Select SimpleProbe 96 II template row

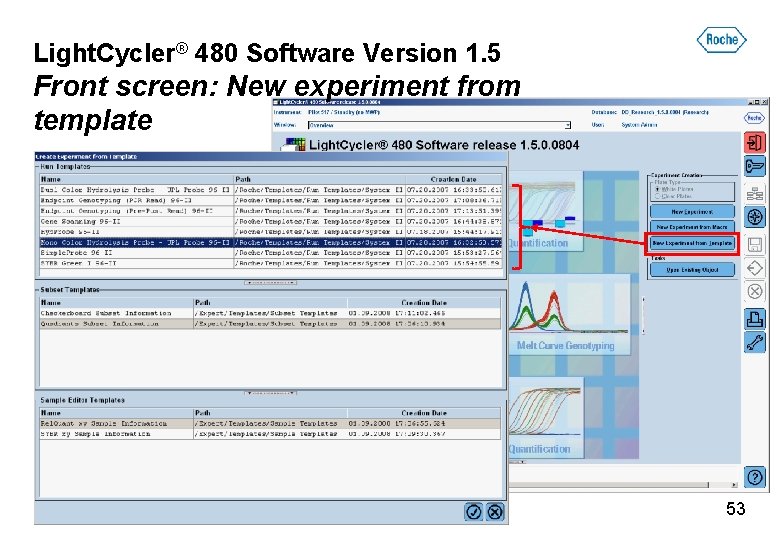click(271, 253)
